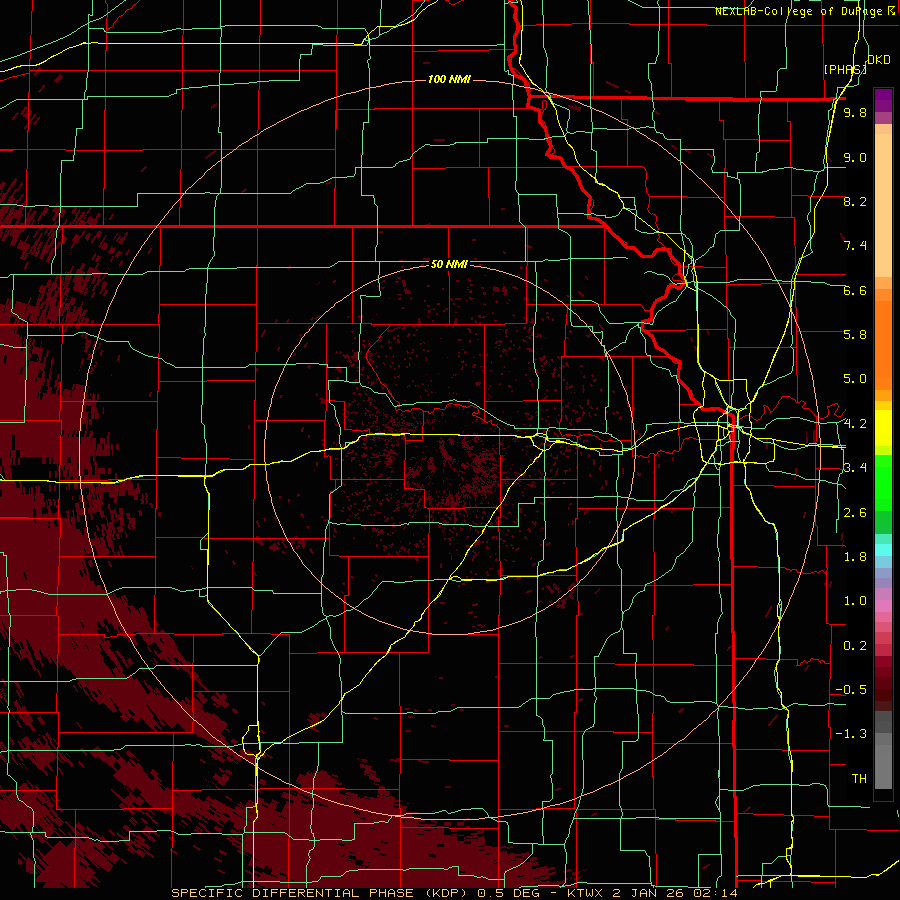The image size is (900, 900).
Task: Click the 7.4 value on the color scale
Action: (855, 246)
